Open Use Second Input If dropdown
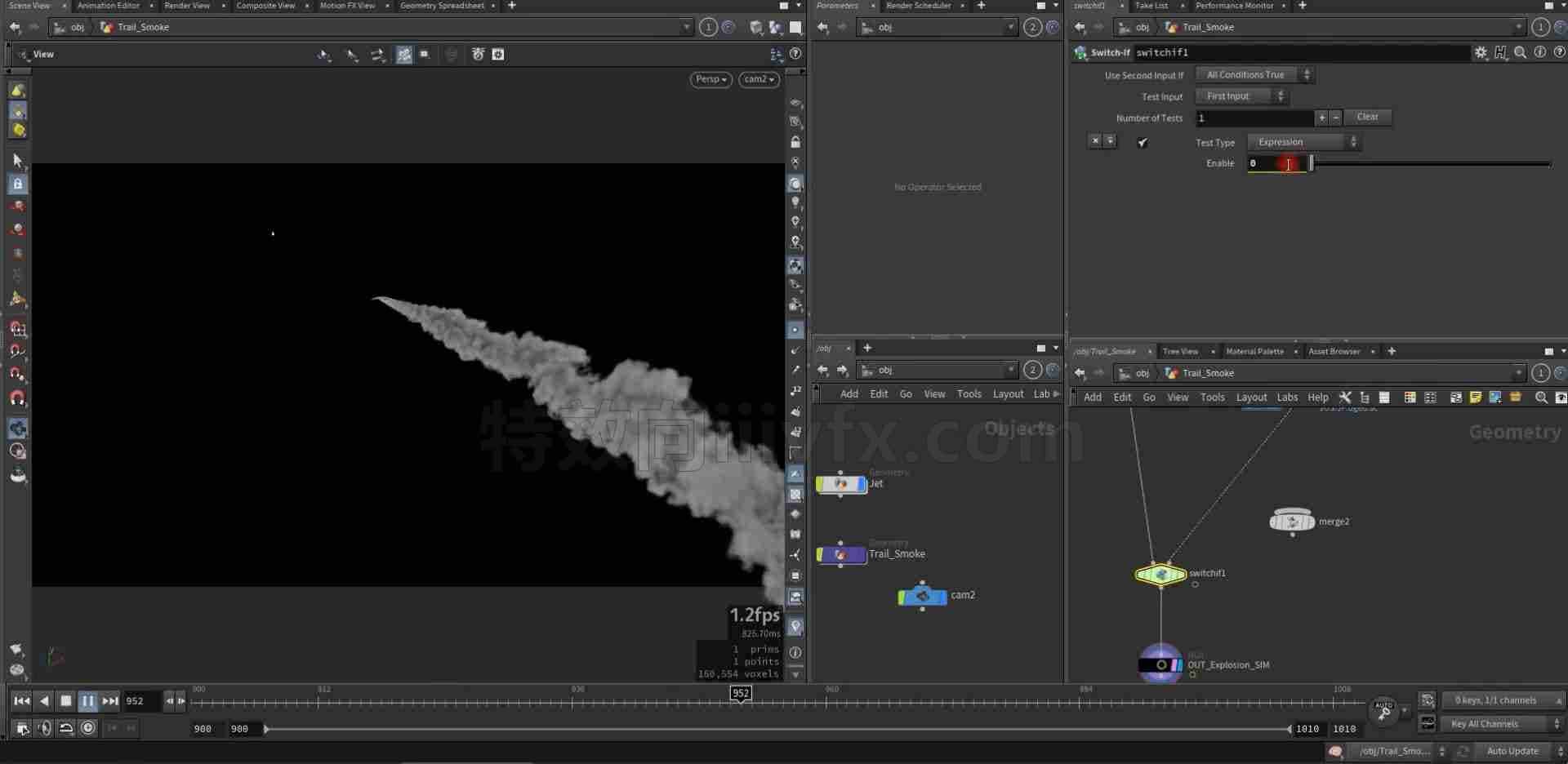The image size is (1568, 764). [1254, 75]
